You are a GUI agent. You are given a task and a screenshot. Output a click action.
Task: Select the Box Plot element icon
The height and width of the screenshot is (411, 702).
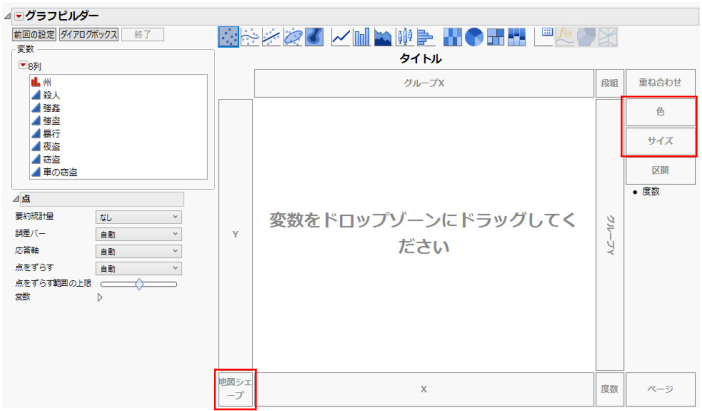click(x=405, y=37)
